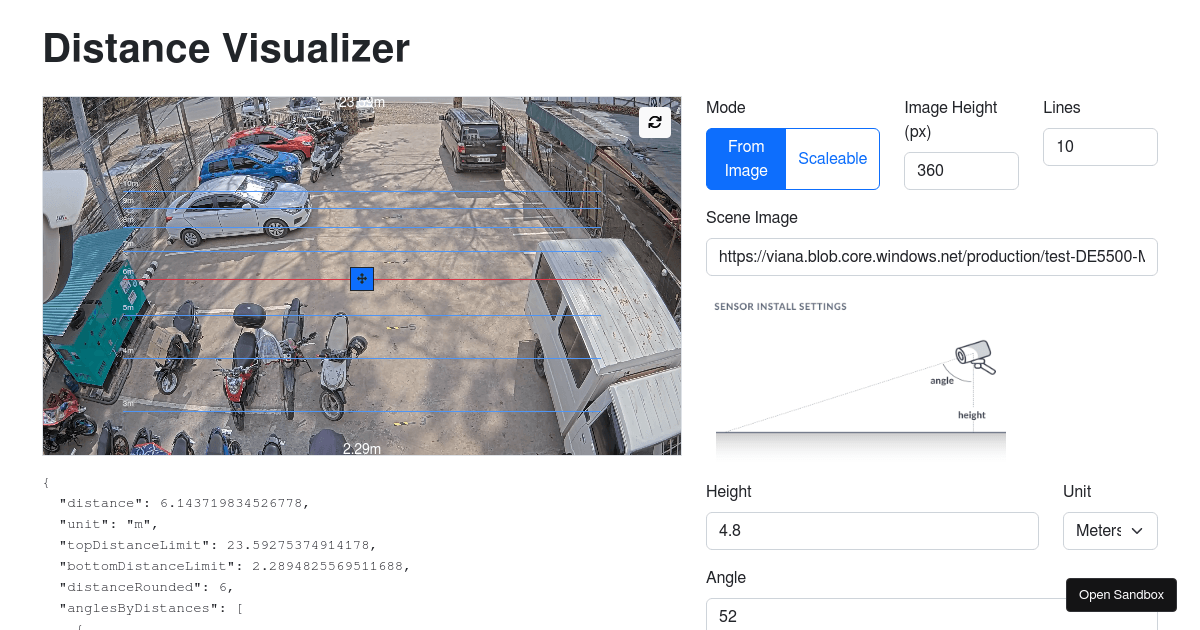Screen dimensions: 1200x630
Task: Click the 2.29m label below the image
Action: [362, 449]
